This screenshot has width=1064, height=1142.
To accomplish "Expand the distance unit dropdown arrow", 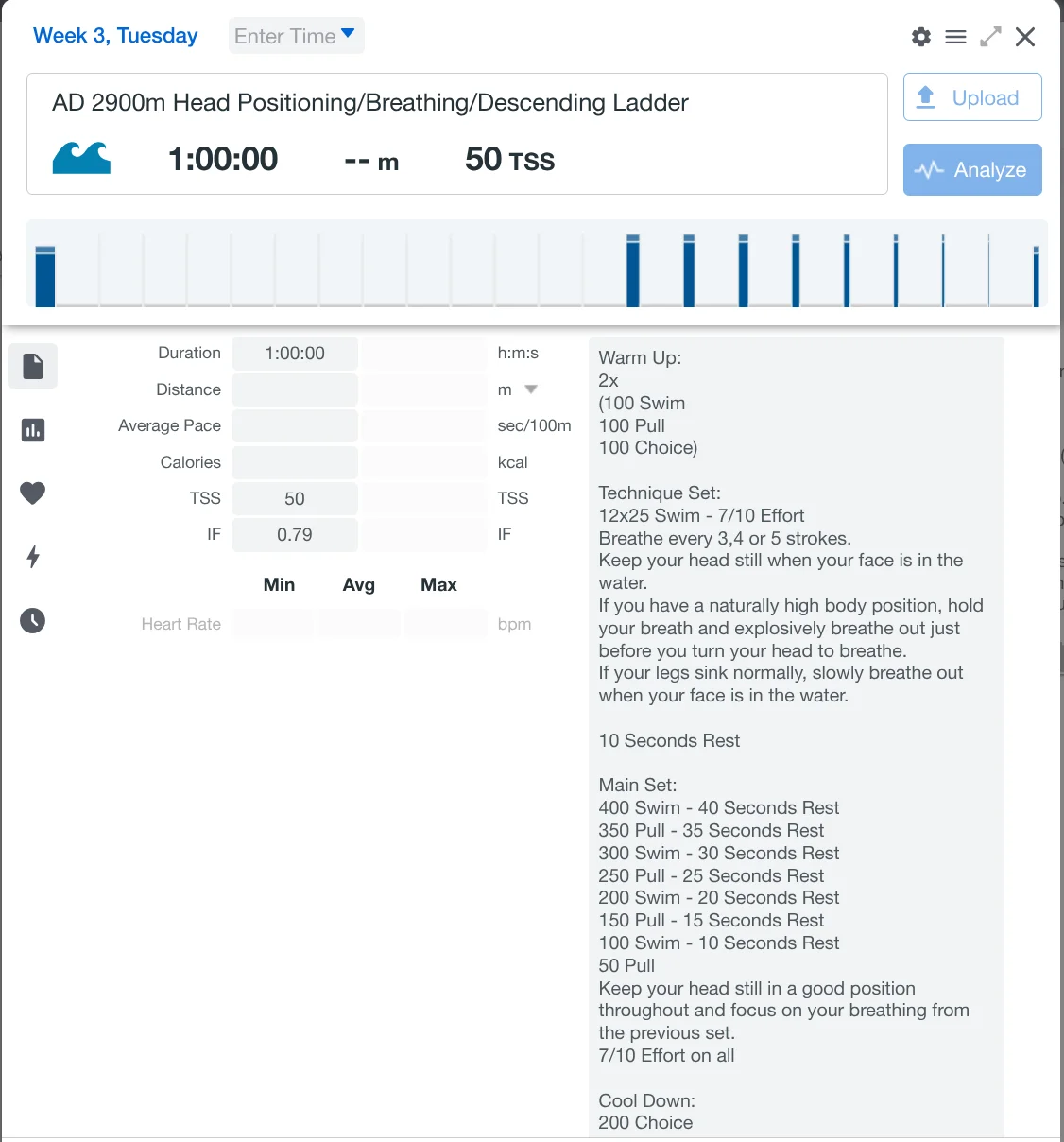I will 531,389.
